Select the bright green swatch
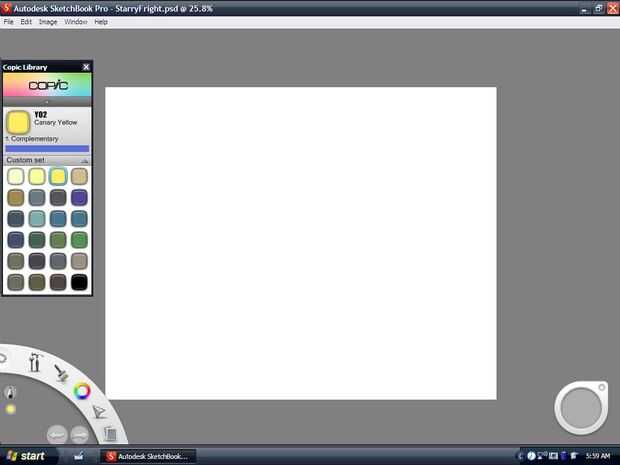Screen dimensions: 620x465 tap(79, 240)
